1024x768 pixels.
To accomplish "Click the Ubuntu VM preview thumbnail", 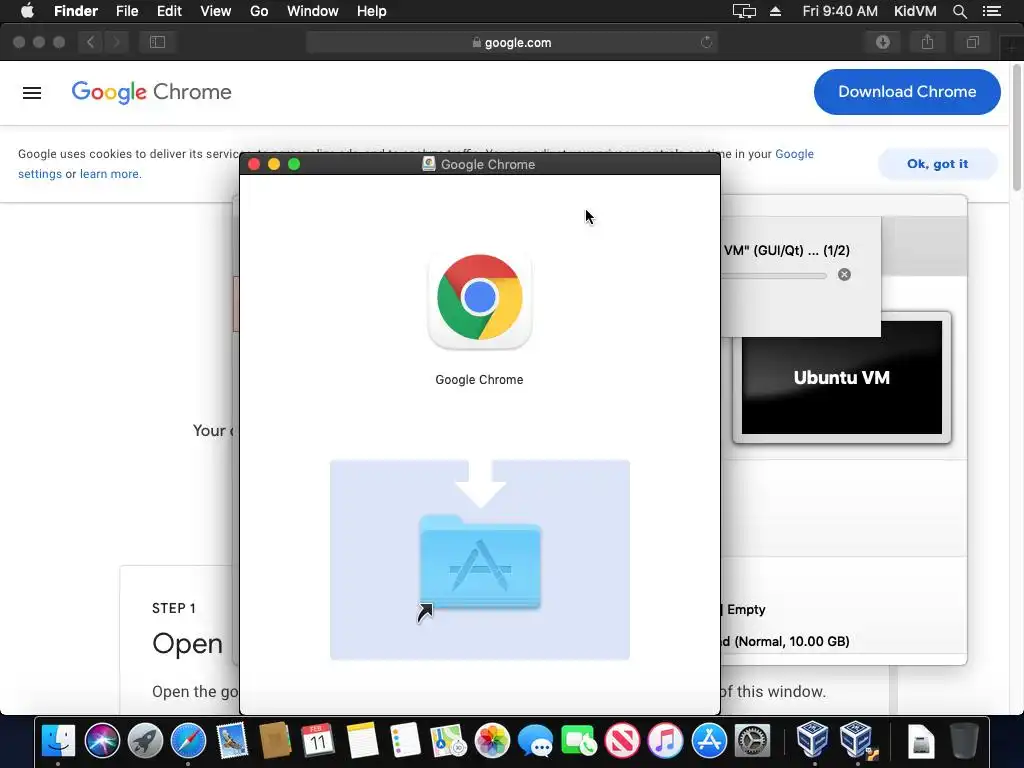I will tap(842, 377).
